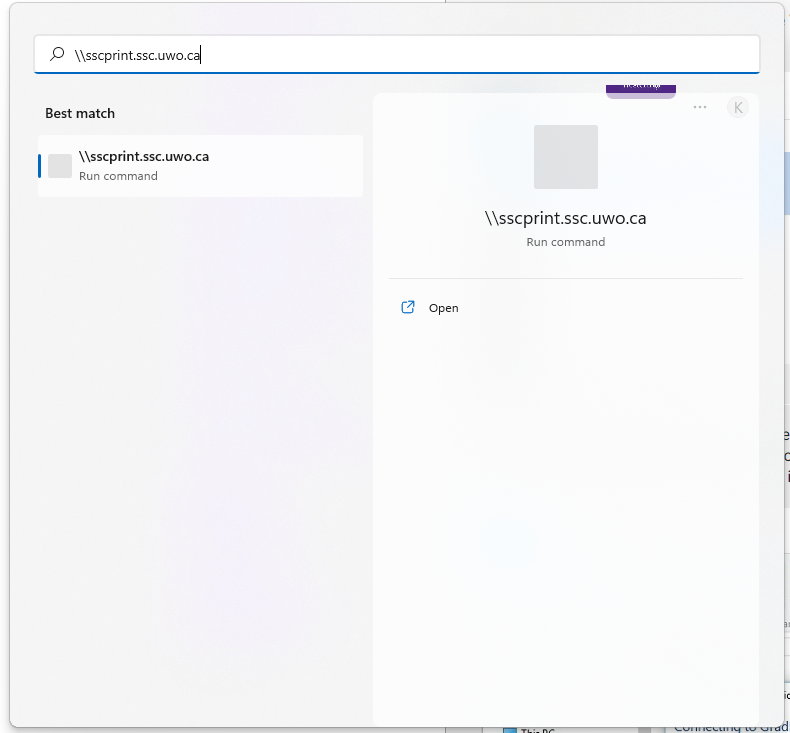Click the search box containing \\sscprint.ssc.uwo.ca
This screenshot has height=733, width=790.
click(x=397, y=54)
